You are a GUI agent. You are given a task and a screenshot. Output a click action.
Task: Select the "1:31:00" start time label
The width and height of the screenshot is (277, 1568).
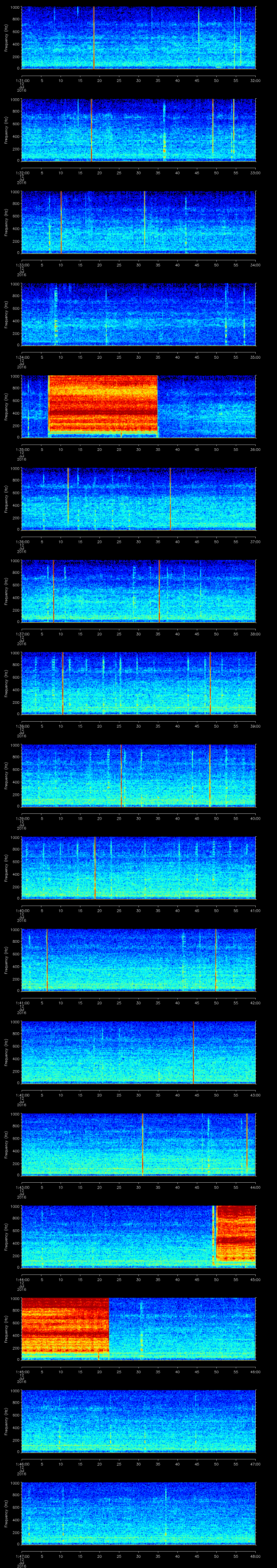(x=22, y=80)
